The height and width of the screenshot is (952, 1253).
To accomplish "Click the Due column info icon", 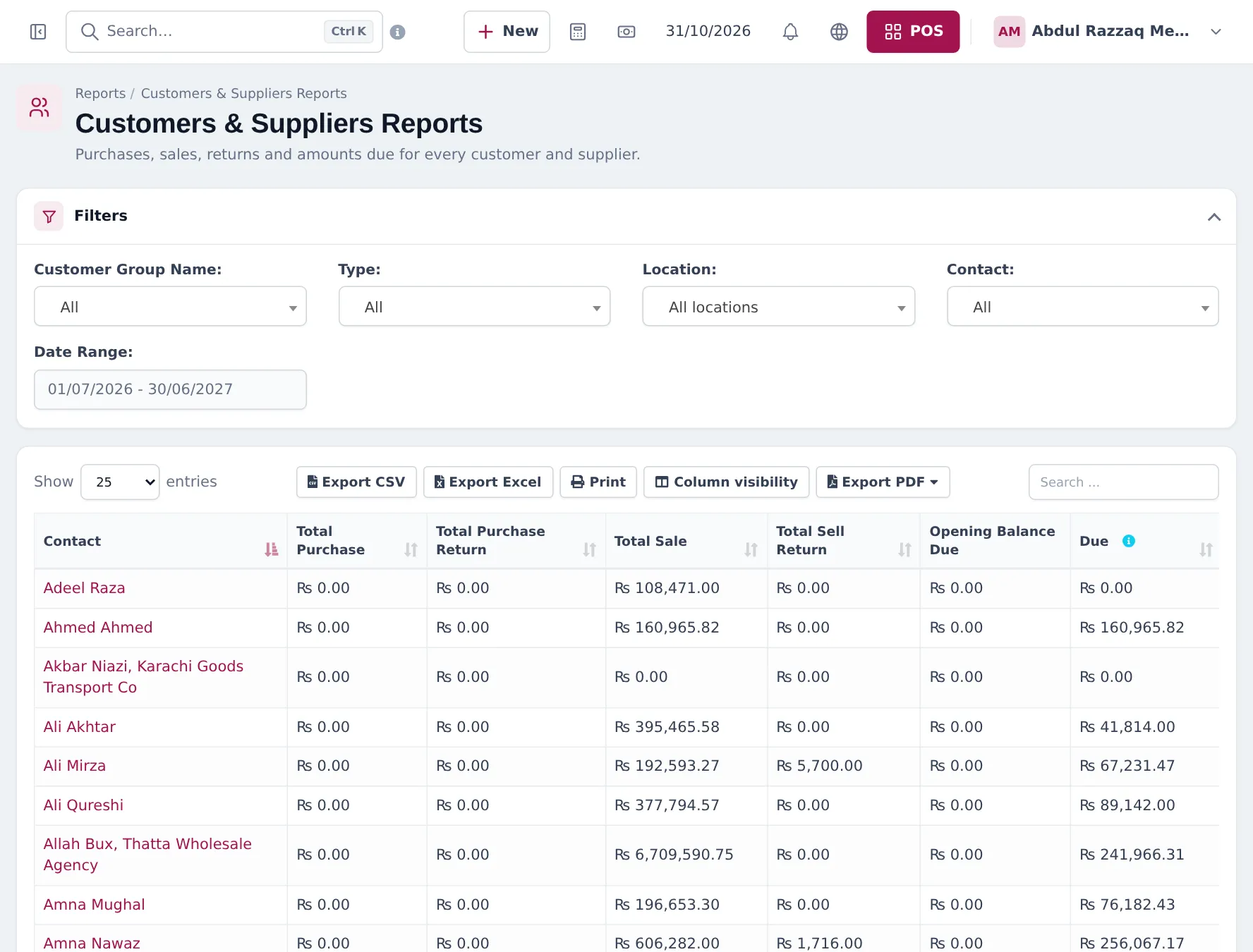I will click(1129, 541).
